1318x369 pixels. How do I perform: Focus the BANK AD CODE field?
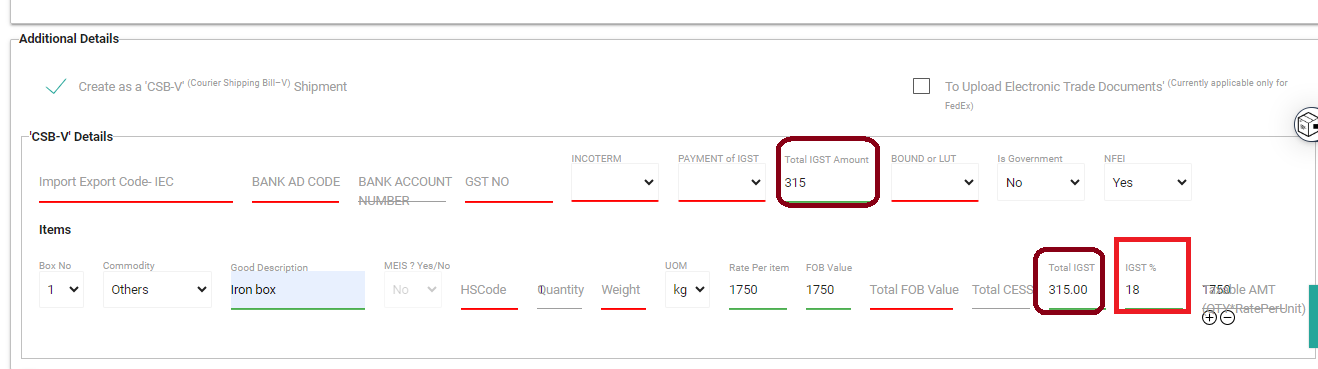pos(296,185)
